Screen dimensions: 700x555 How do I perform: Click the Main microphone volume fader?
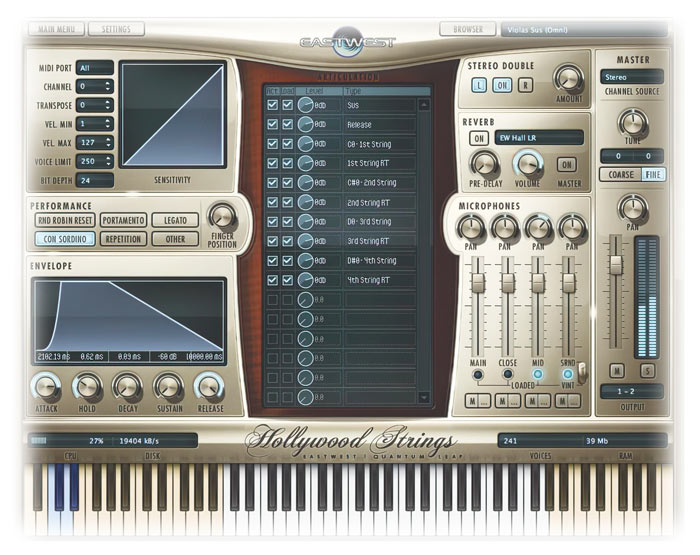coord(478,283)
